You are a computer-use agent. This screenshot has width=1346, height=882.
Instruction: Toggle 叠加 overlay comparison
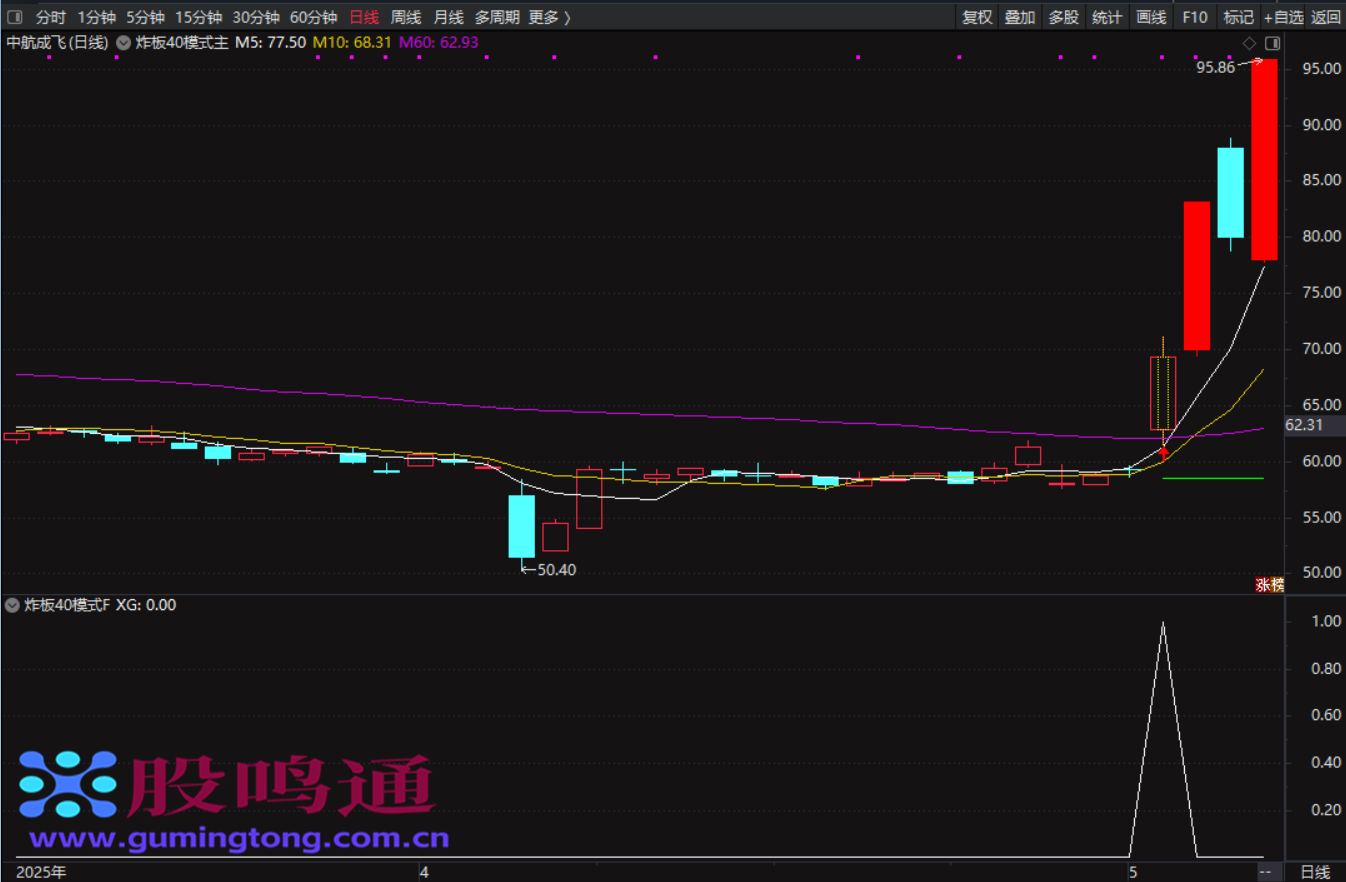(x=1020, y=17)
